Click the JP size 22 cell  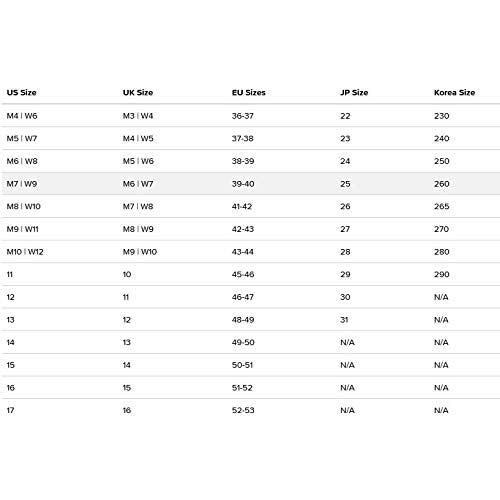pos(345,116)
